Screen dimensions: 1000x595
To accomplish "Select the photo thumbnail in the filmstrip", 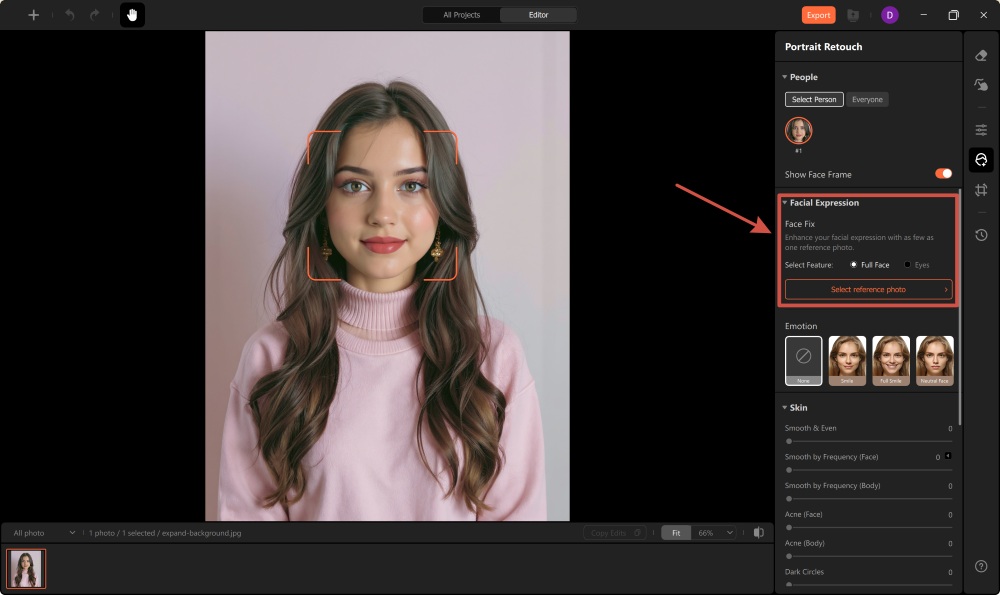I will (x=26, y=568).
